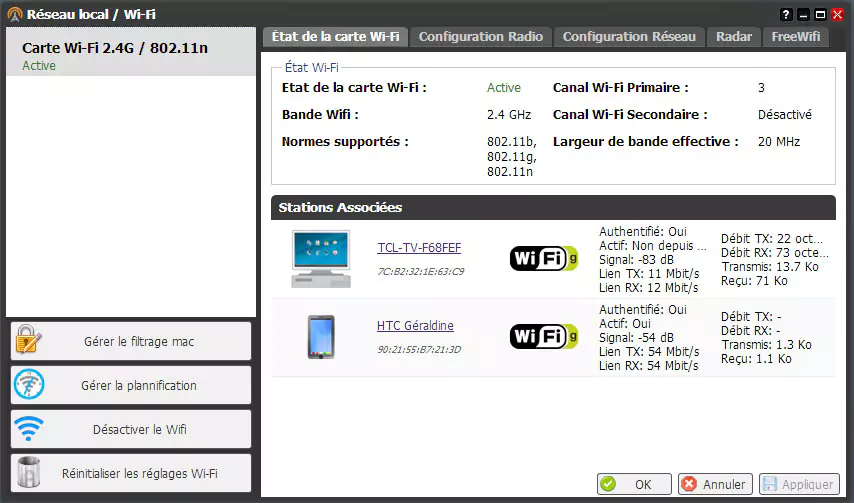
Task: Click the padlock icon for MAC filtering
Action: pos(27,340)
